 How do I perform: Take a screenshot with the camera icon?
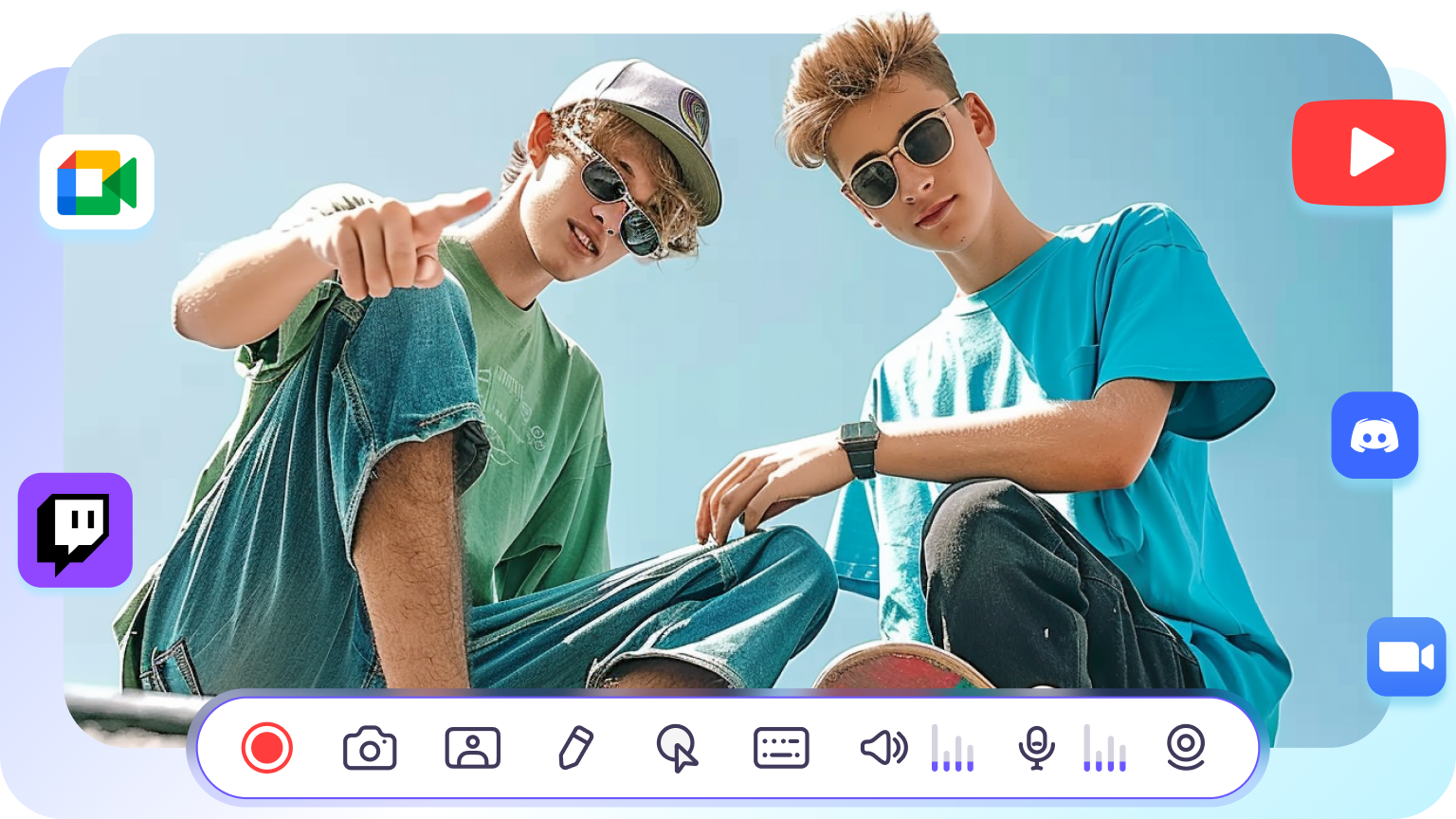370,748
